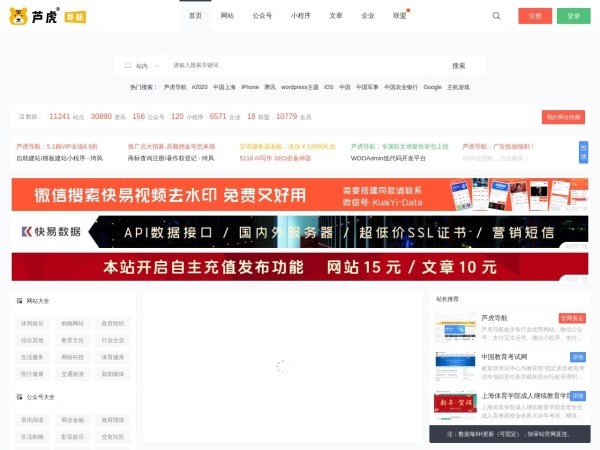Click the blue 投稿 side tab
600x450 pixels.
(584, 151)
